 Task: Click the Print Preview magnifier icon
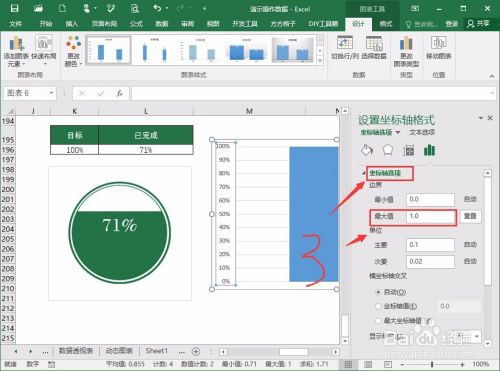pyautogui.click(x=135, y=8)
